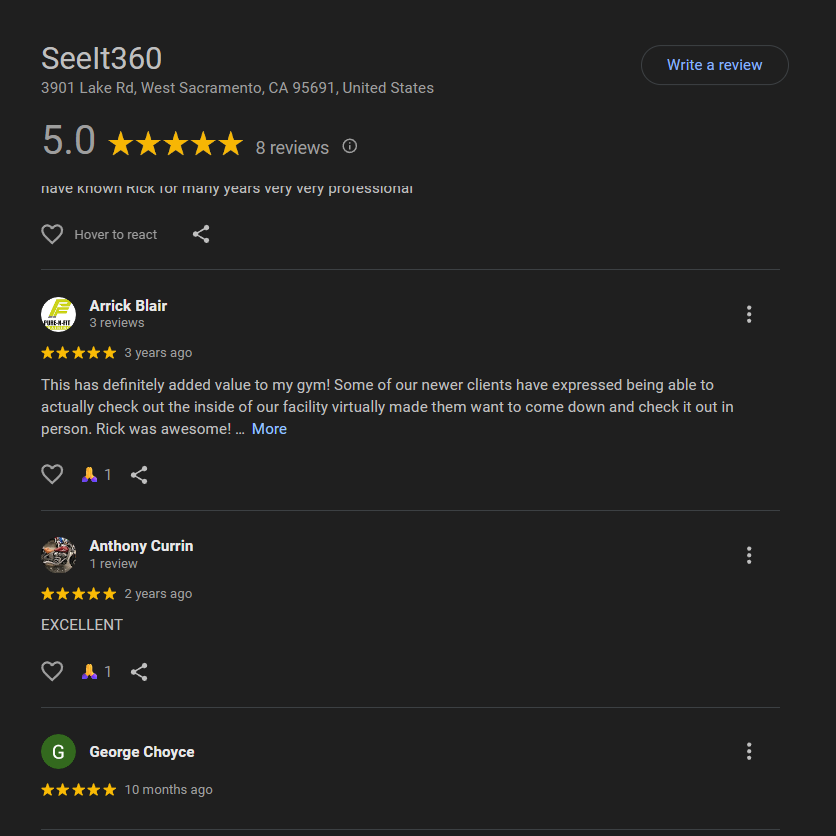The image size is (836, 836).
Task: Share the SeeIt360 business review page
Action: pyautogui.click(x=201, y=234)
